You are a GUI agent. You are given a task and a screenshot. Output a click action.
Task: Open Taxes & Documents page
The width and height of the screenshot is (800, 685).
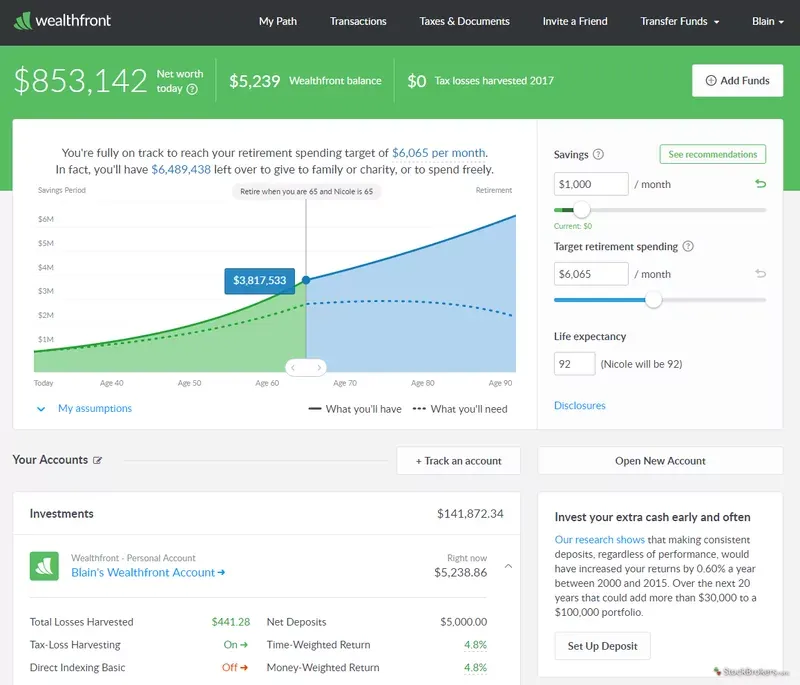click(x=464, y=21)
